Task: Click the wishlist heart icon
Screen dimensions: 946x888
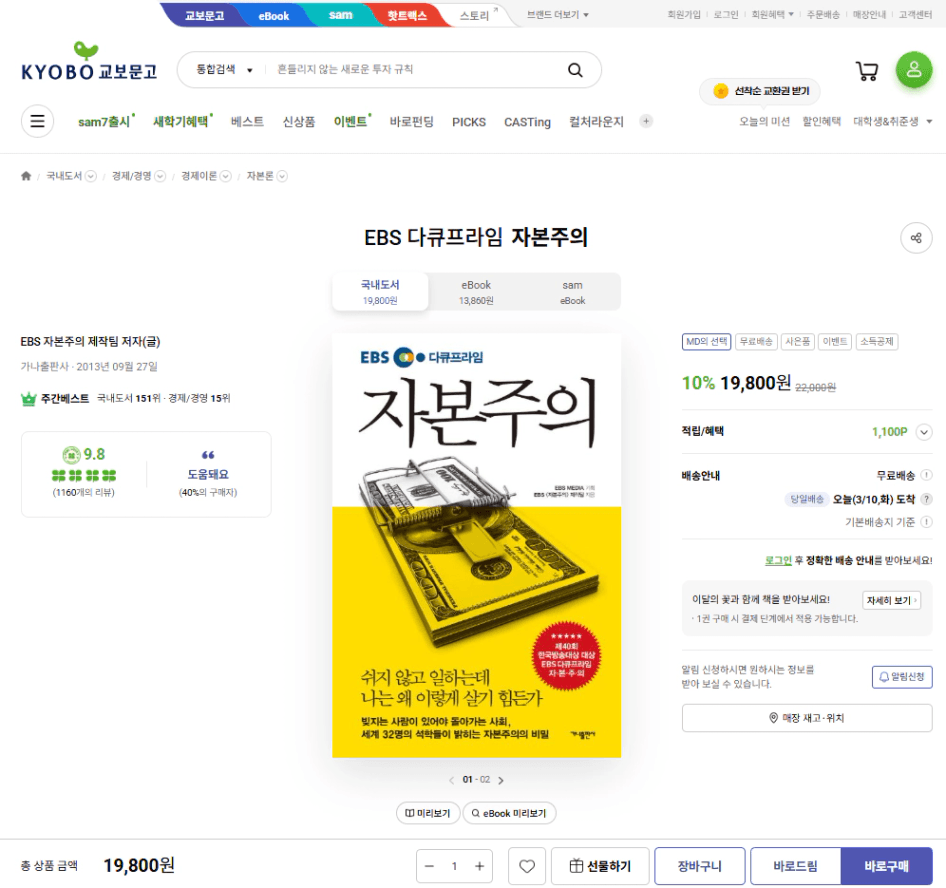Action: [x=527, y=866]
